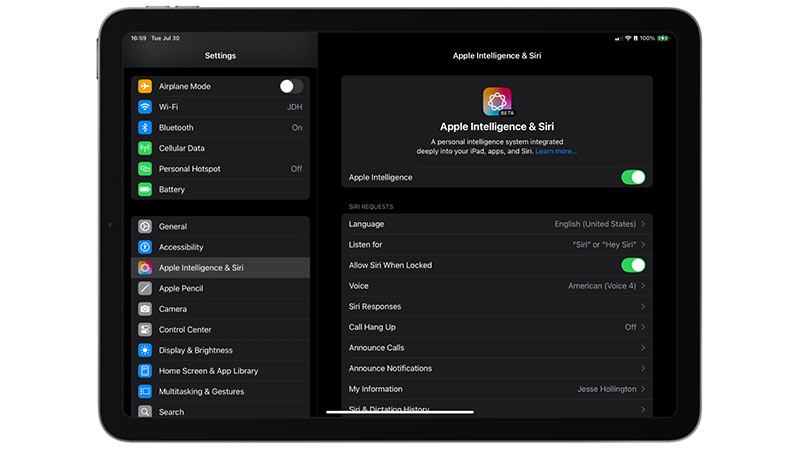800x450 pixels.
Task: Tap the Airplane Mode orange icon
Action: tap(145, 86)
